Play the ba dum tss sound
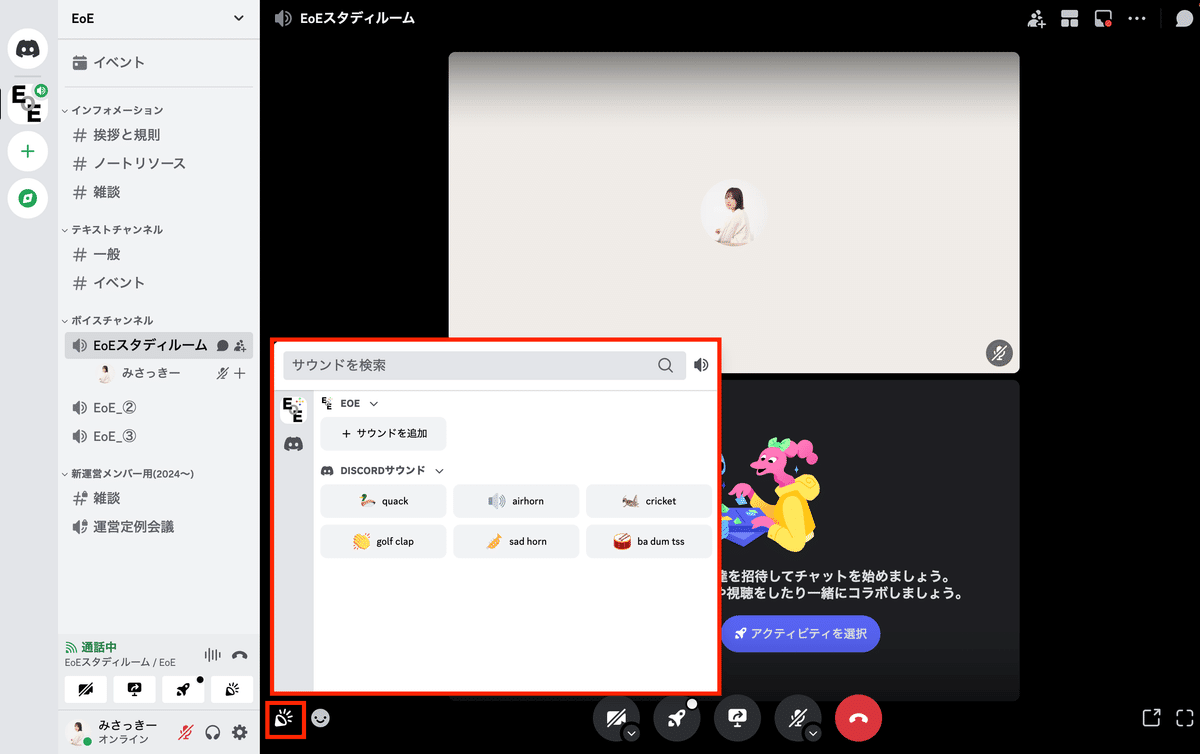This screenshot has width=1200, height=754. pos(649,541)
